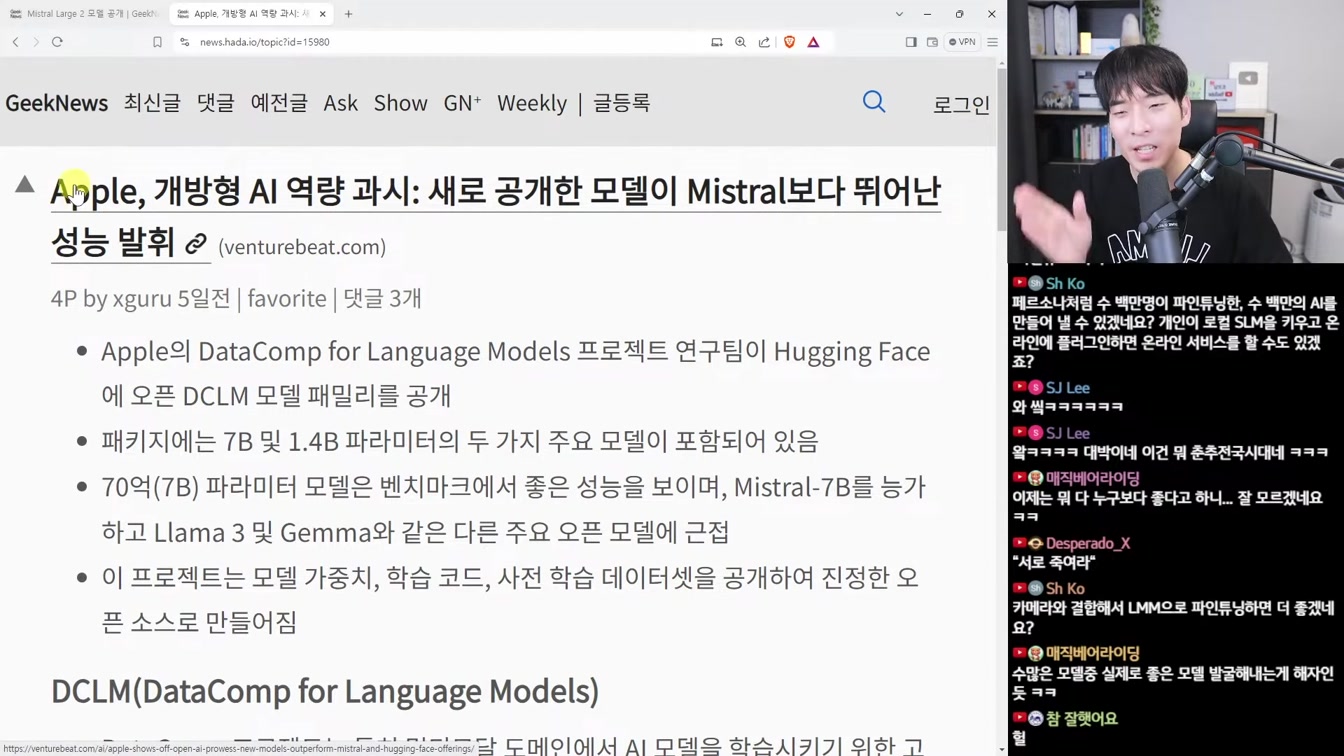Open the 댓글 menu

click(x=215, y=103)
